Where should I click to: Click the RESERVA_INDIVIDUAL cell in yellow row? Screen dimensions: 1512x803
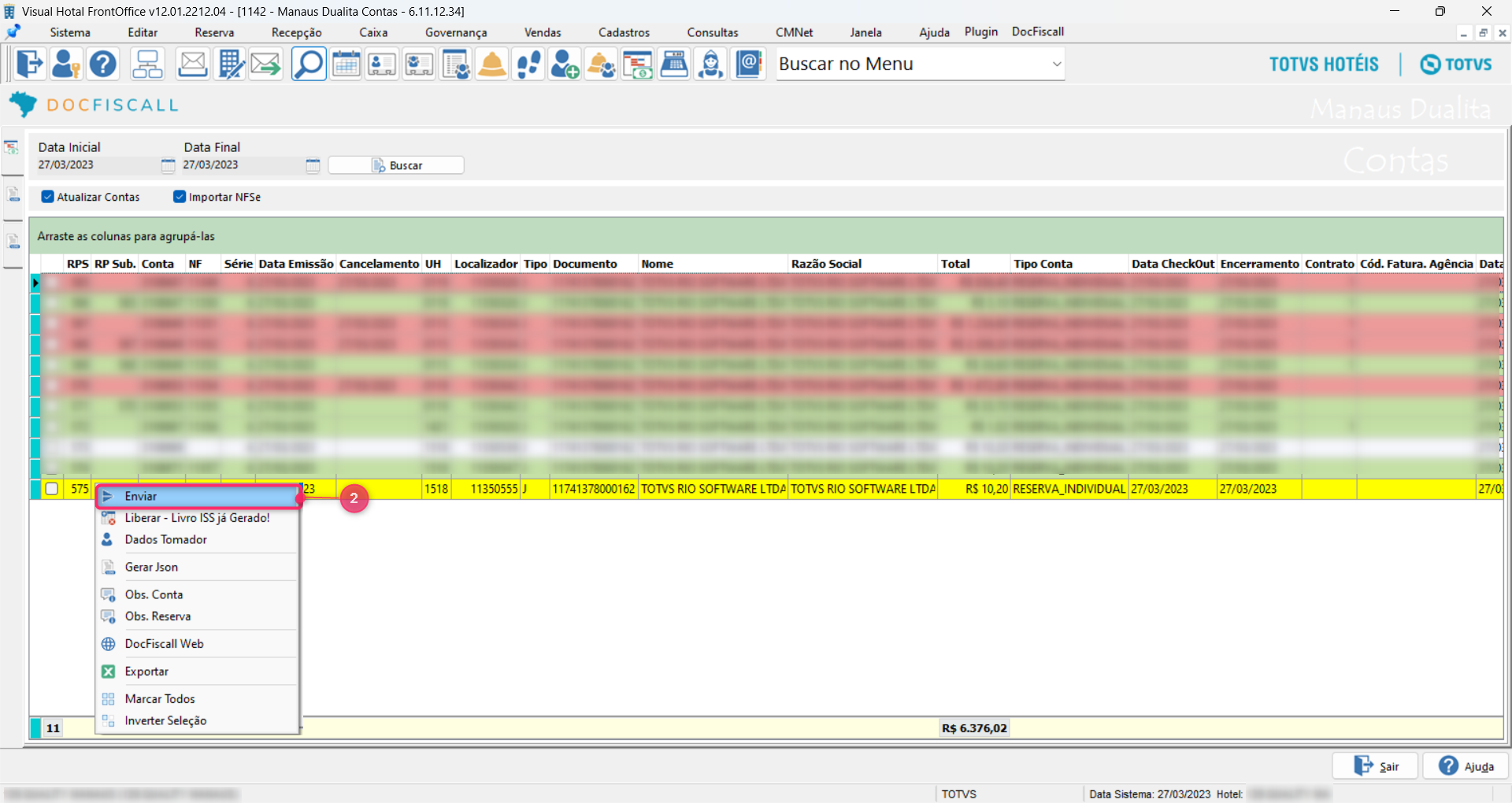tap(1069, 489)
